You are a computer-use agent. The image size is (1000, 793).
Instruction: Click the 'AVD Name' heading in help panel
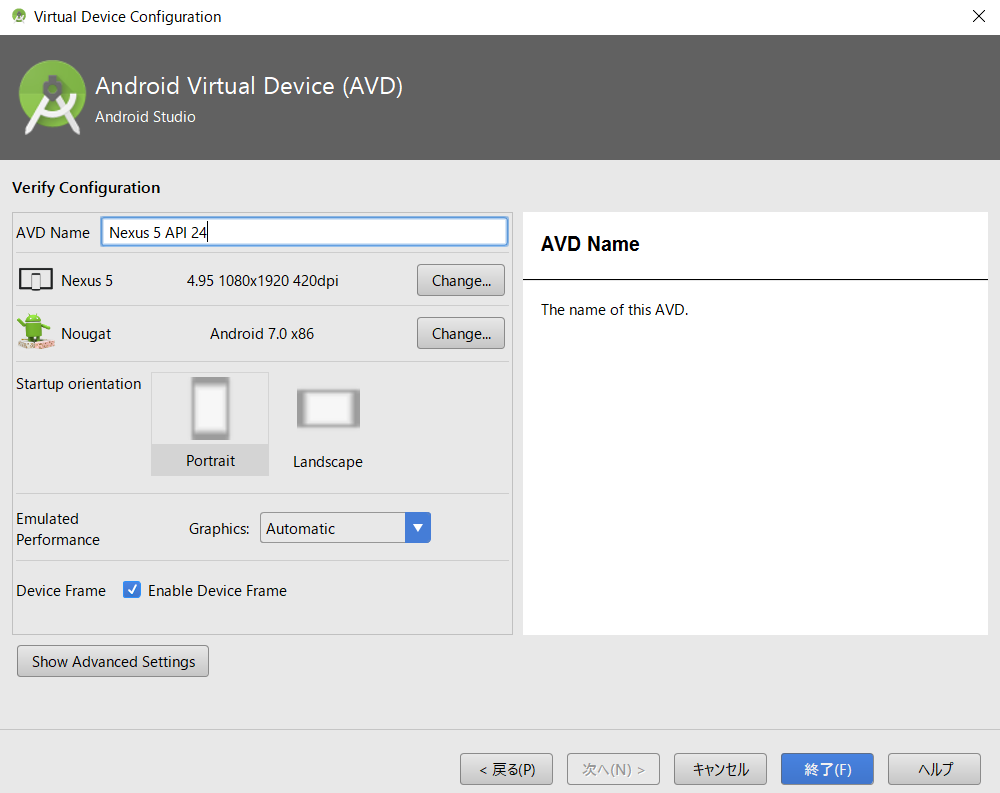590,244
